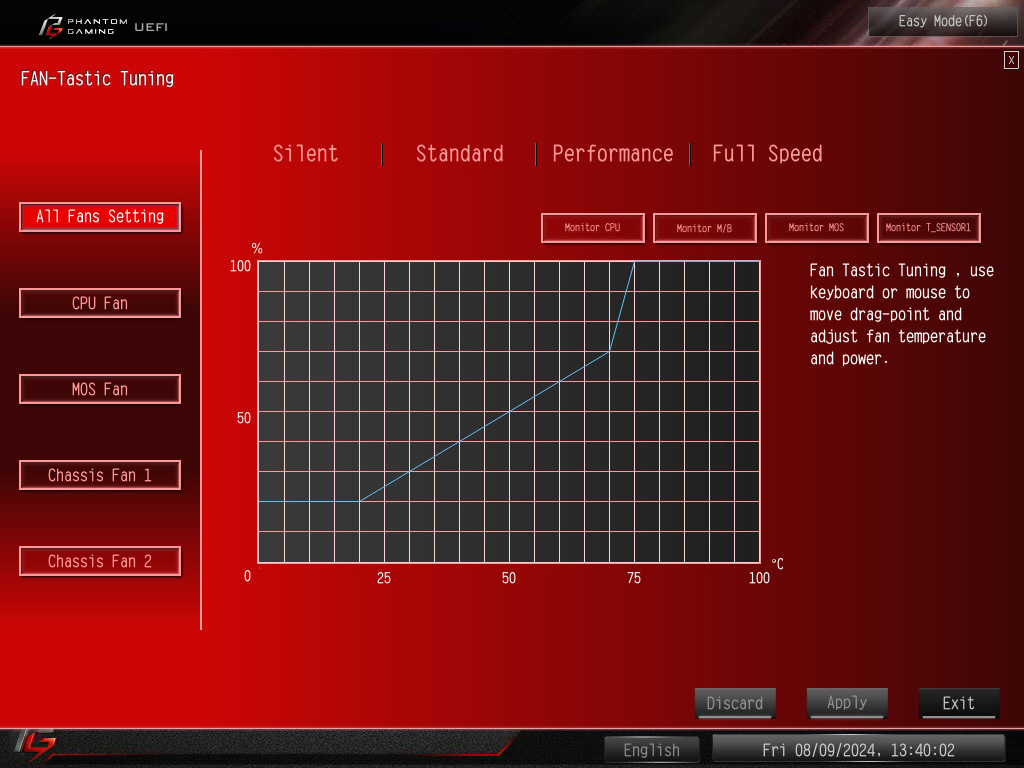The width and height of the screenshot is (1024, 768).
Task: Select Chassis Fan 2
Action: 100,561
